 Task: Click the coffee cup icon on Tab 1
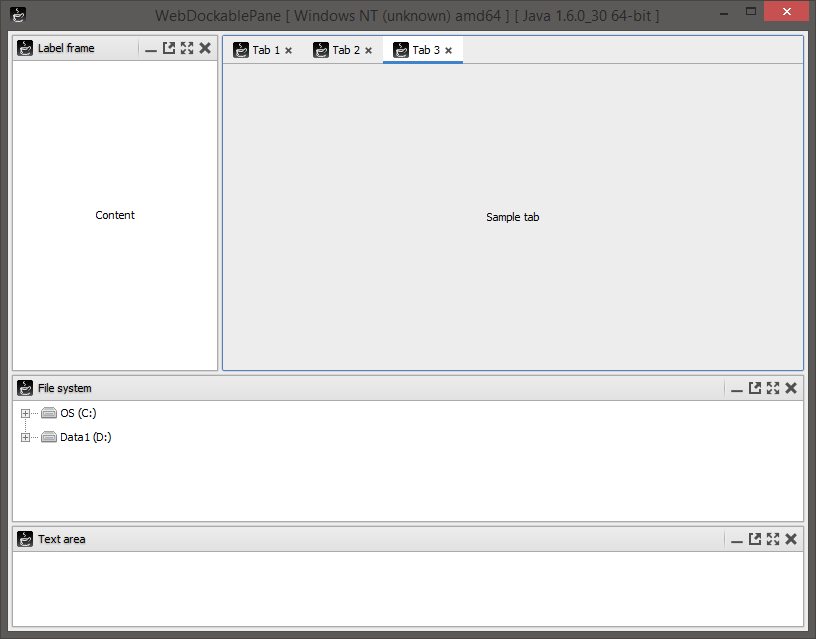241,49
